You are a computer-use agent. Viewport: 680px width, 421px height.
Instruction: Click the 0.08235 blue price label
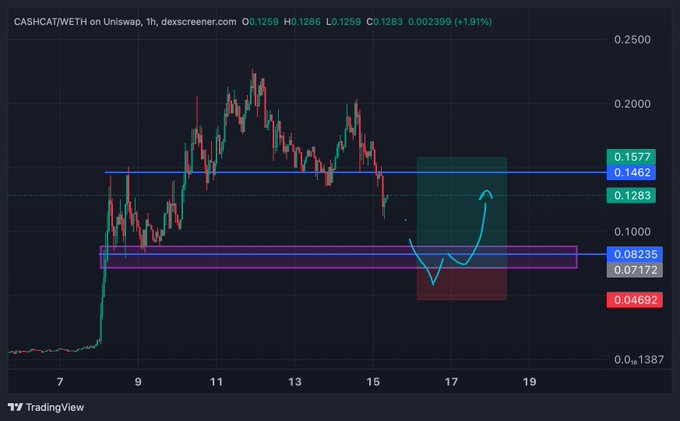(634, 254)
